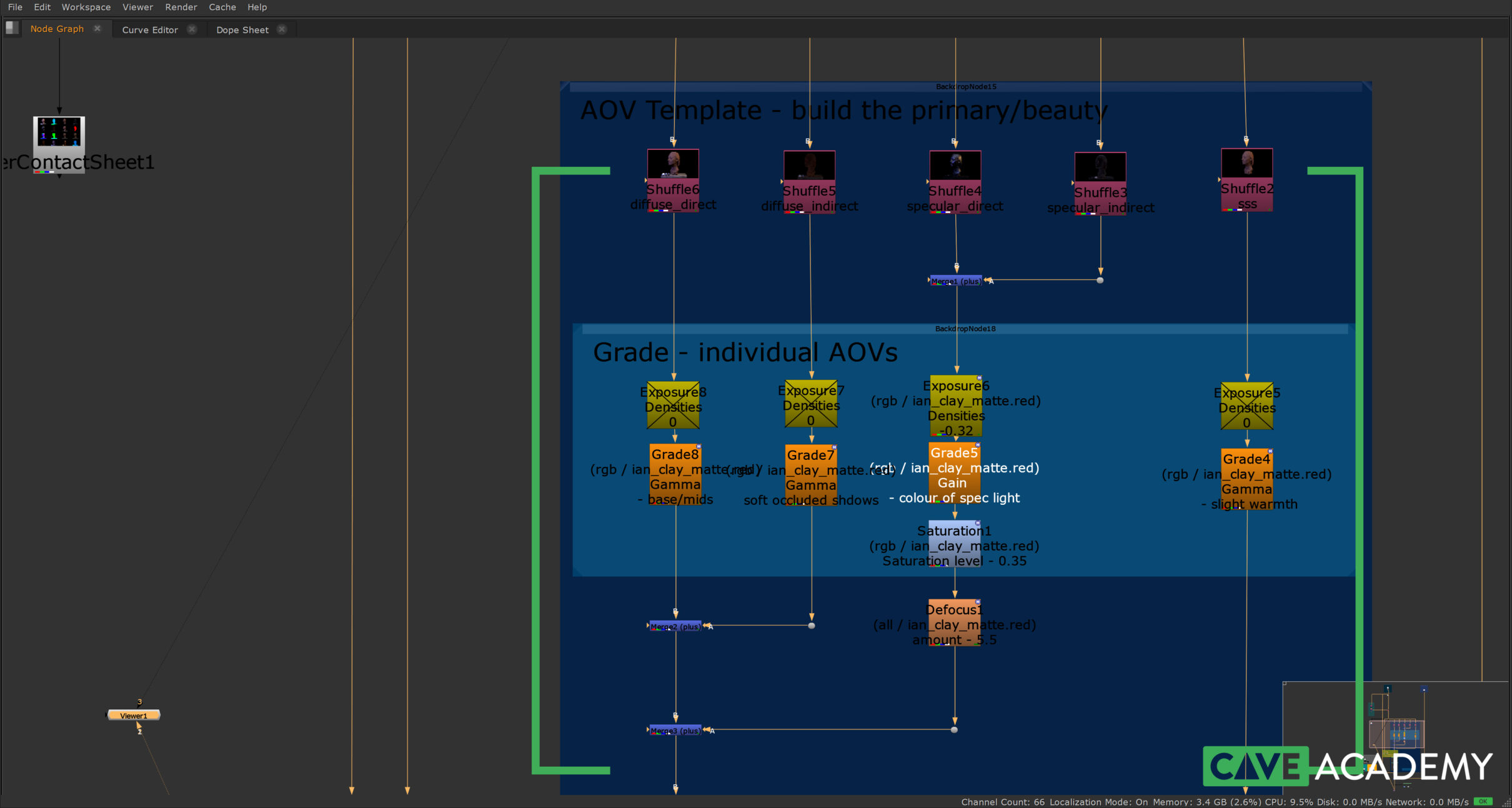Click the Shuffle6 diffuse_direct node thumbnail

[673, 164]
